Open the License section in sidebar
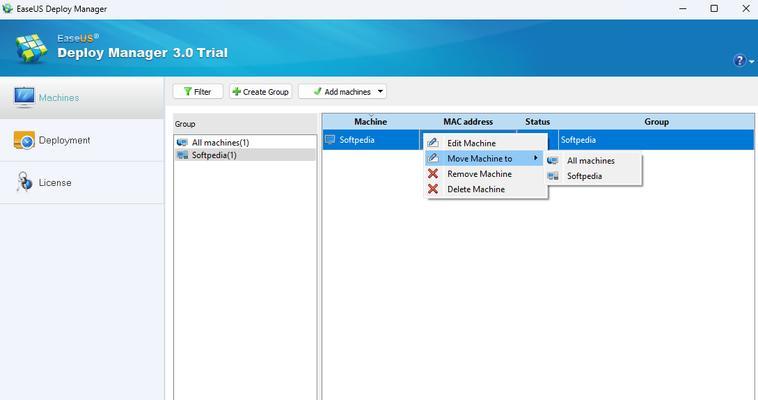Screen dimensions: 758x400 pyautogui.click(x=82, y=183)
